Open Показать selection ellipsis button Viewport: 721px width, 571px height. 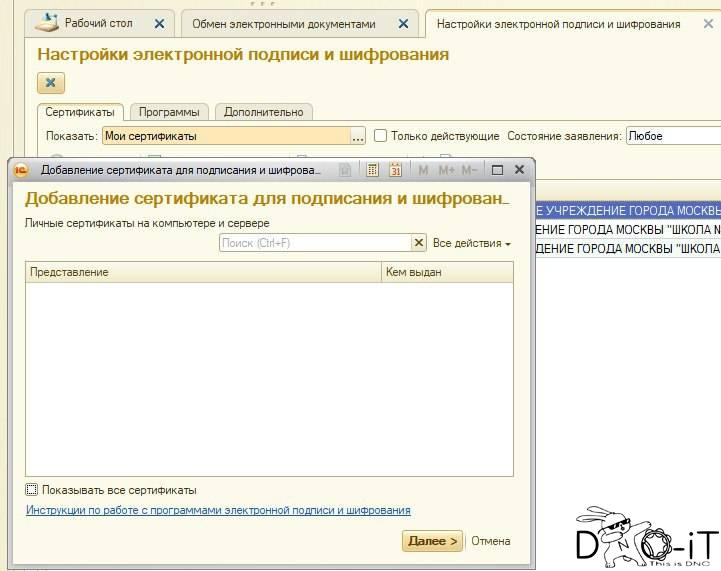click(358, 136)
